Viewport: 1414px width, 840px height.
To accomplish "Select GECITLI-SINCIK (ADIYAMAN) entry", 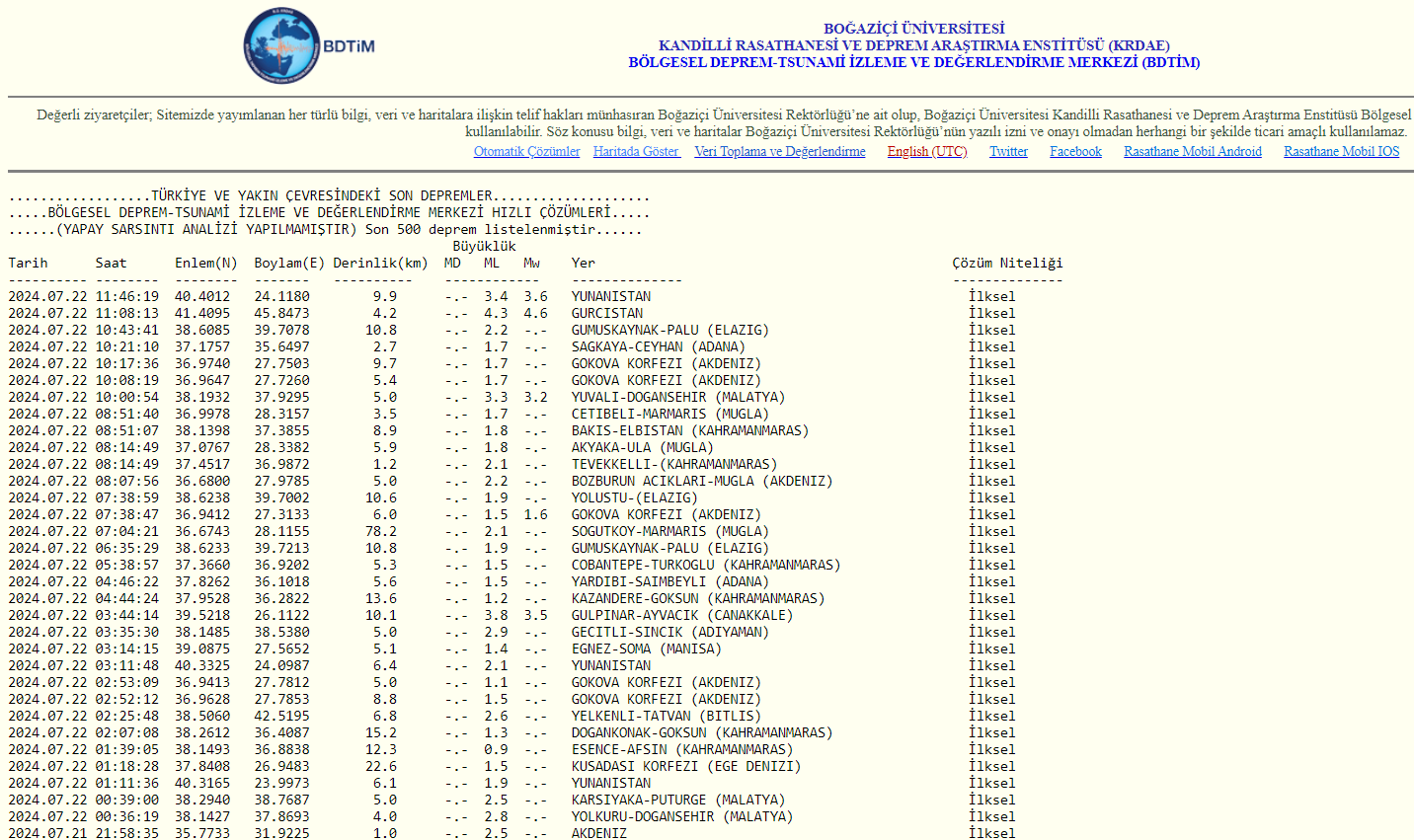I will pyautogui.click(x=670, y=632).
